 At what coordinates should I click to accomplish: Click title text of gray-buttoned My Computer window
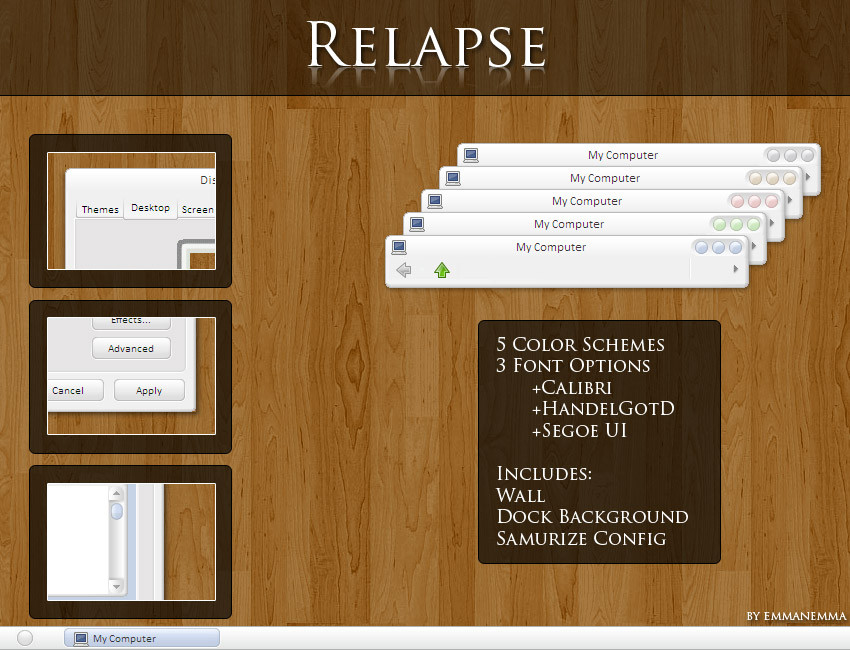click(623, 155)
